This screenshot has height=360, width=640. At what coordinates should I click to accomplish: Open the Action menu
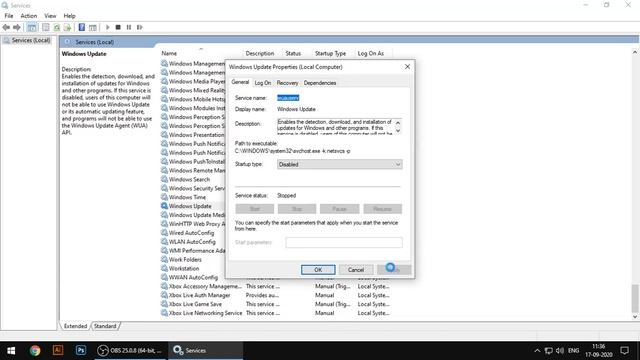[29, 16]
